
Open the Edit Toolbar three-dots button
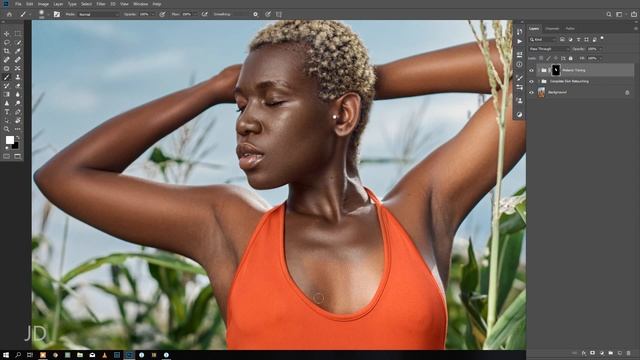coord(18,129)
